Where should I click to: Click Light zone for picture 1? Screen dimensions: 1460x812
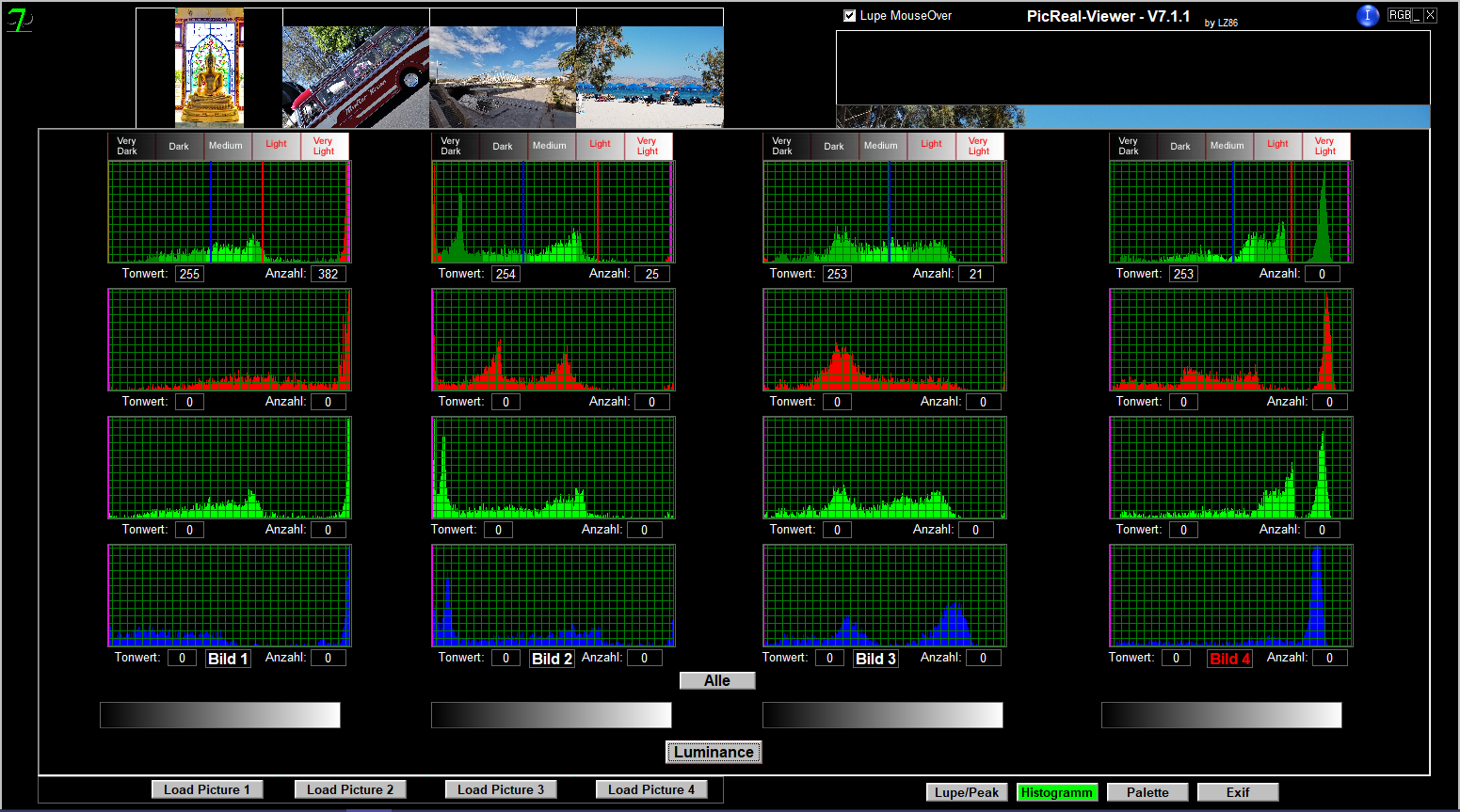pyautogui.click(x=277, y=146)
